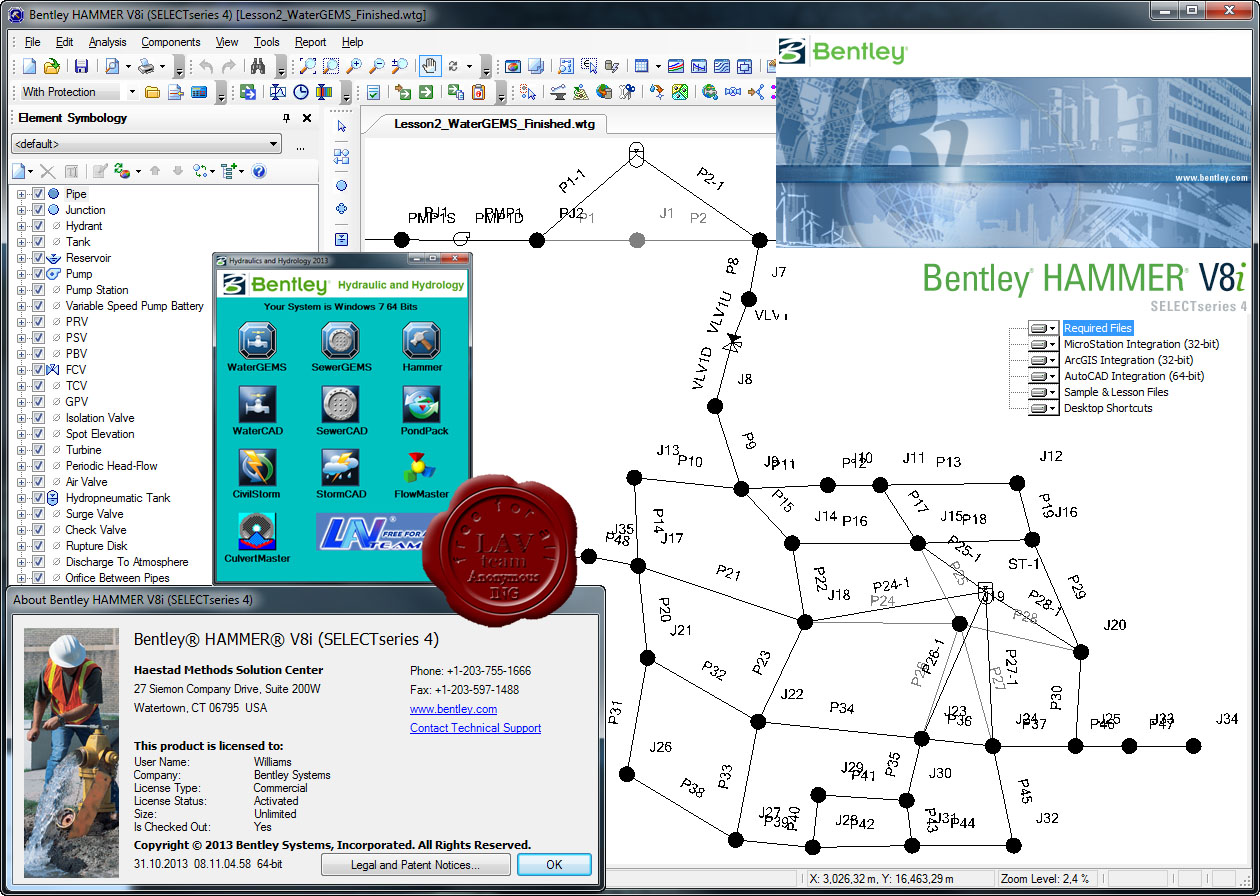Click the Open folder toolbar icon
Screen dimensions: 1260x896
(x=51, y=67)
